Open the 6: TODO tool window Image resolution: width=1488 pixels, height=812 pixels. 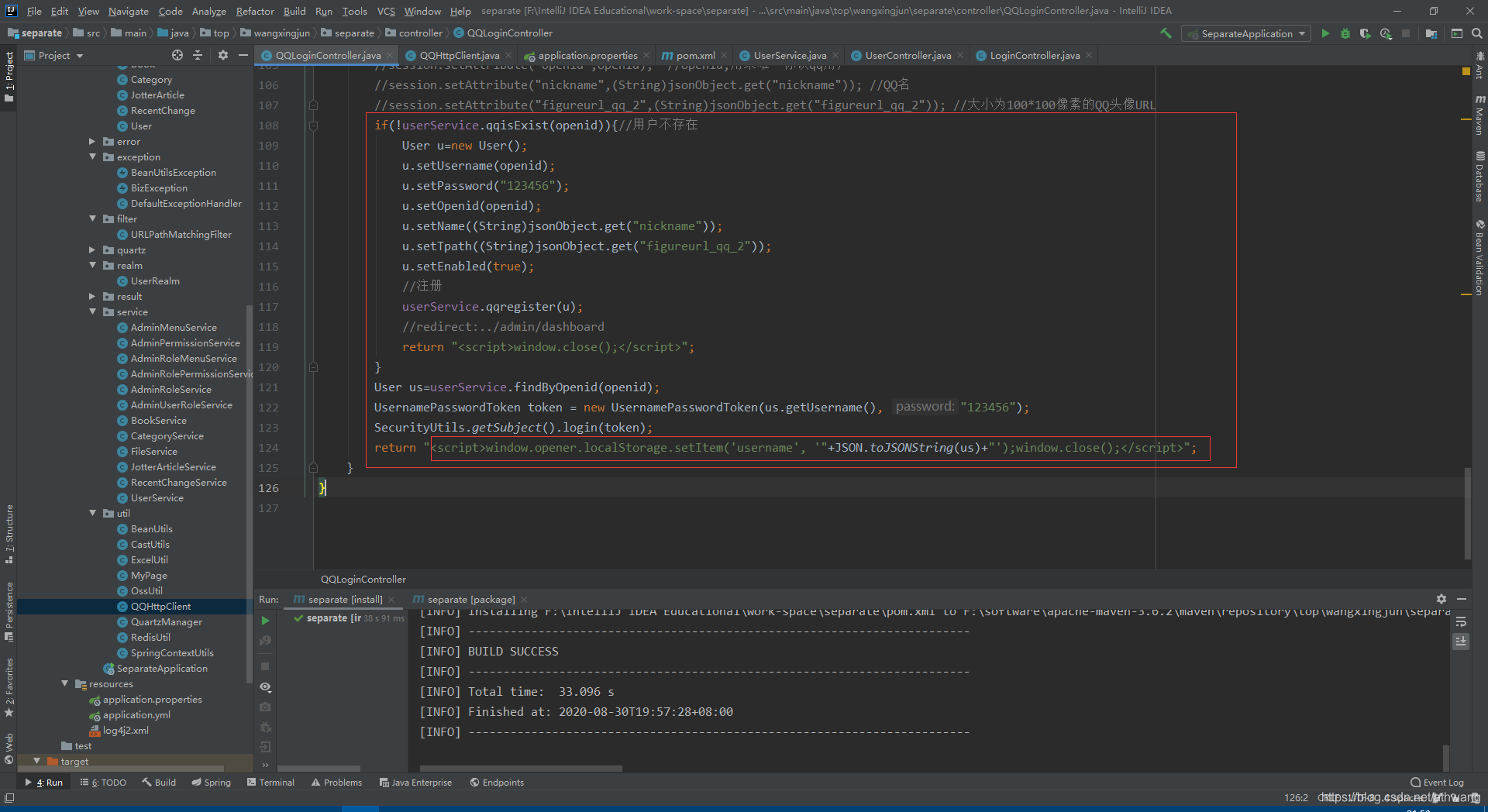pyautogui.click(x=103, y=783)
